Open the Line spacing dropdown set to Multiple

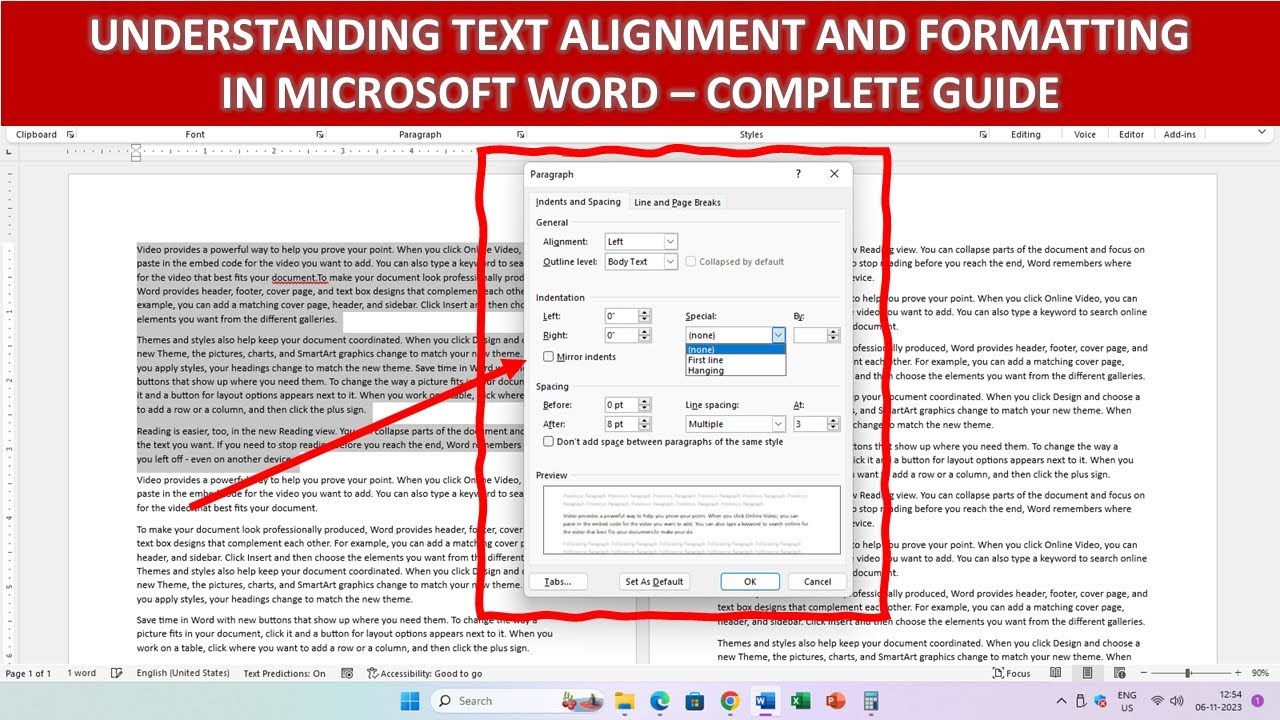tap(735, 424)
